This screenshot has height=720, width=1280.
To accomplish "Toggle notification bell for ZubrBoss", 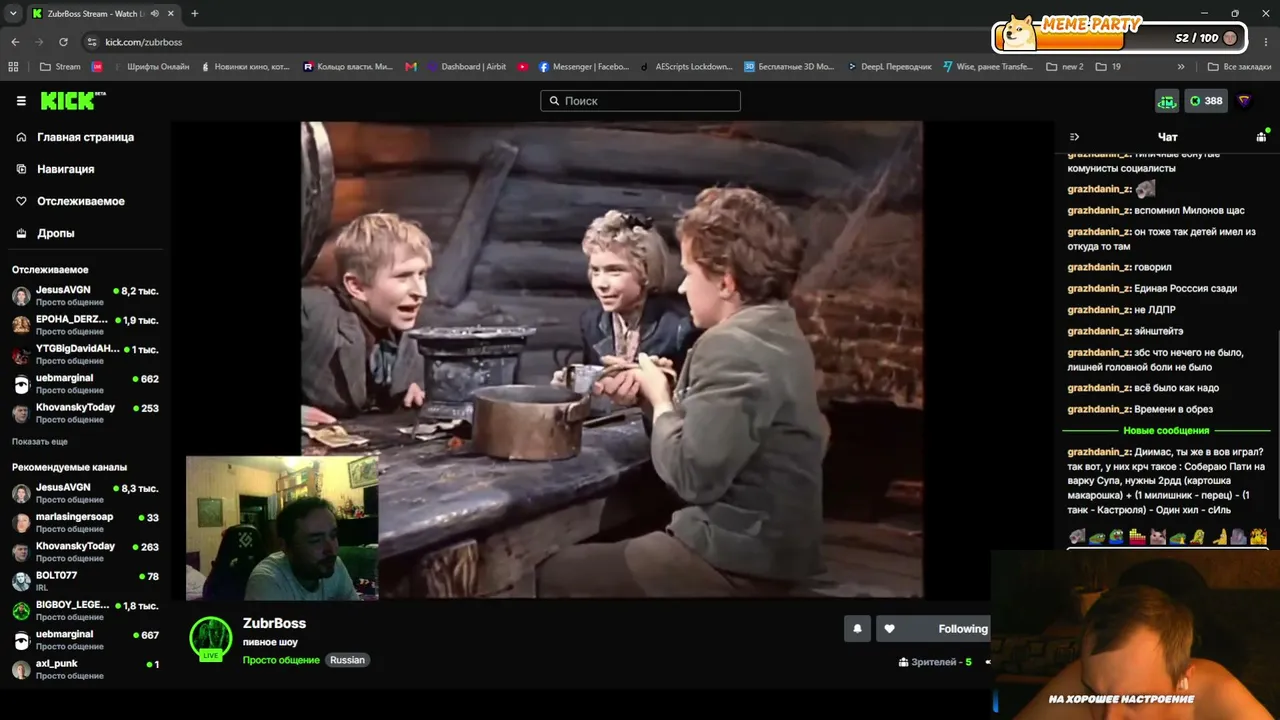I will 857,629.
